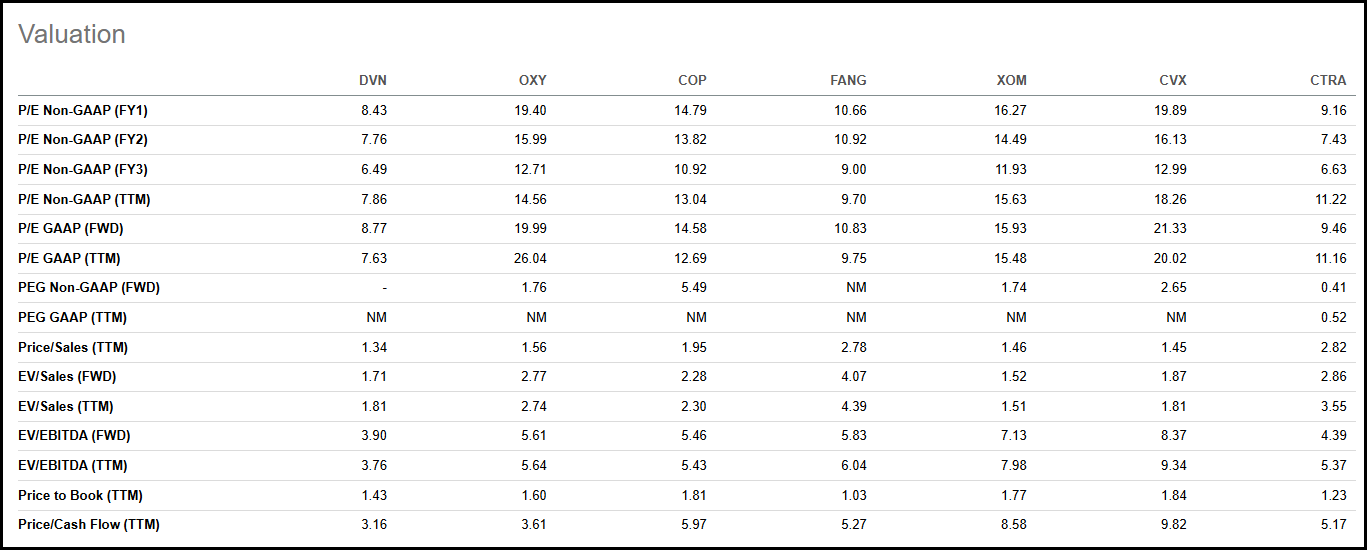The height and width of the screenshot is (550, 1367).
Task: Select CVX's P/E GAAP (FWD) value 21.33
Action: 1170,229
